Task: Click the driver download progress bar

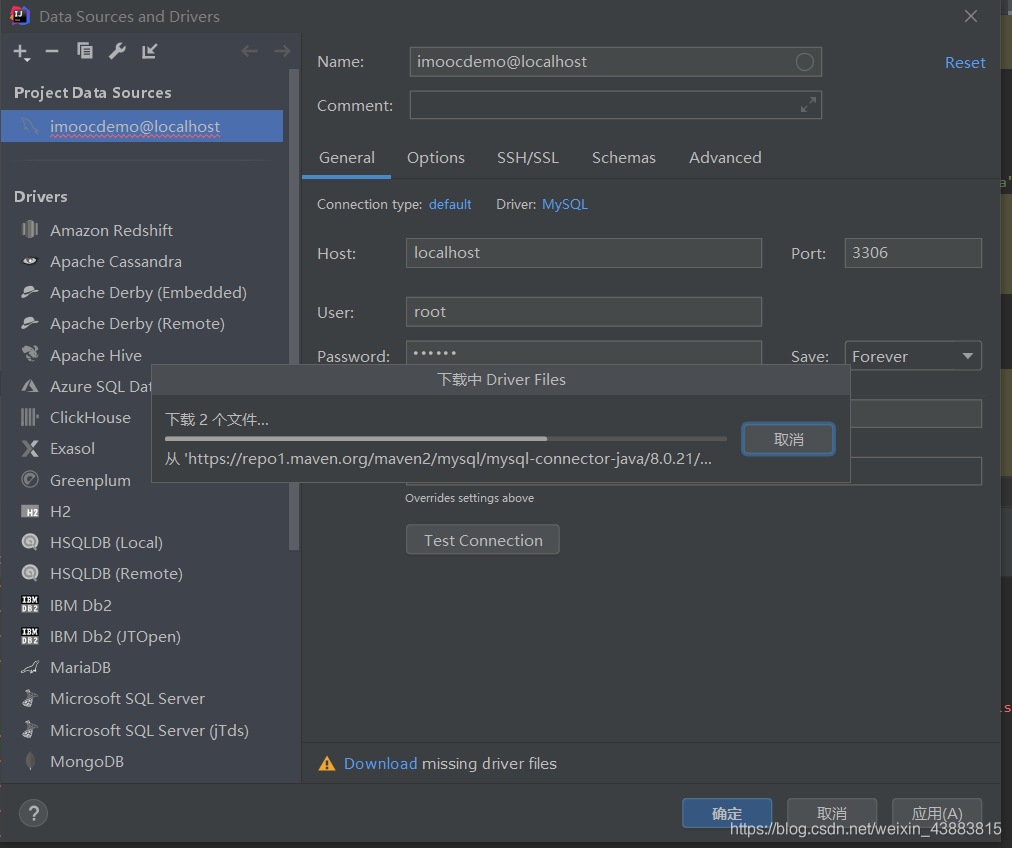Action: pyautogui.click(x=445, y=439)
